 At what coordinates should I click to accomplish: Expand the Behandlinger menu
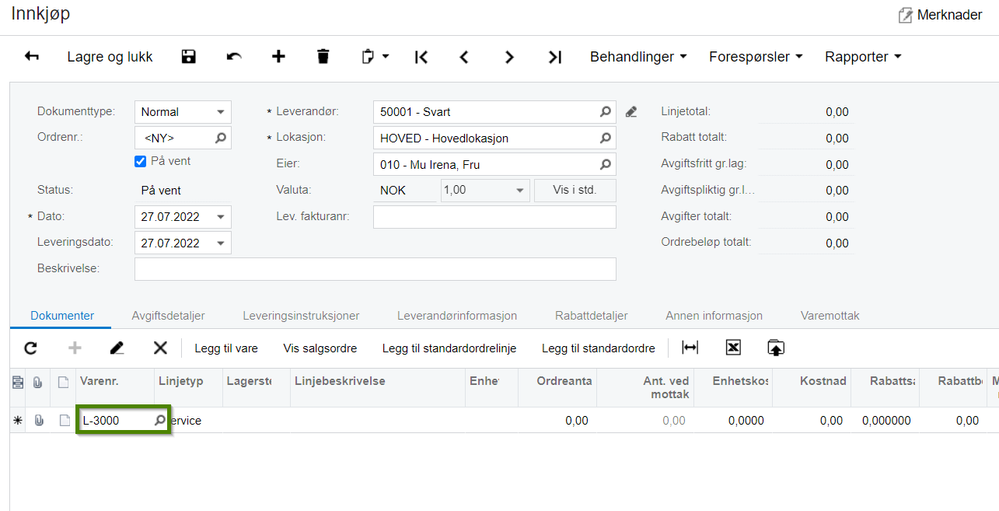(638, 57)
